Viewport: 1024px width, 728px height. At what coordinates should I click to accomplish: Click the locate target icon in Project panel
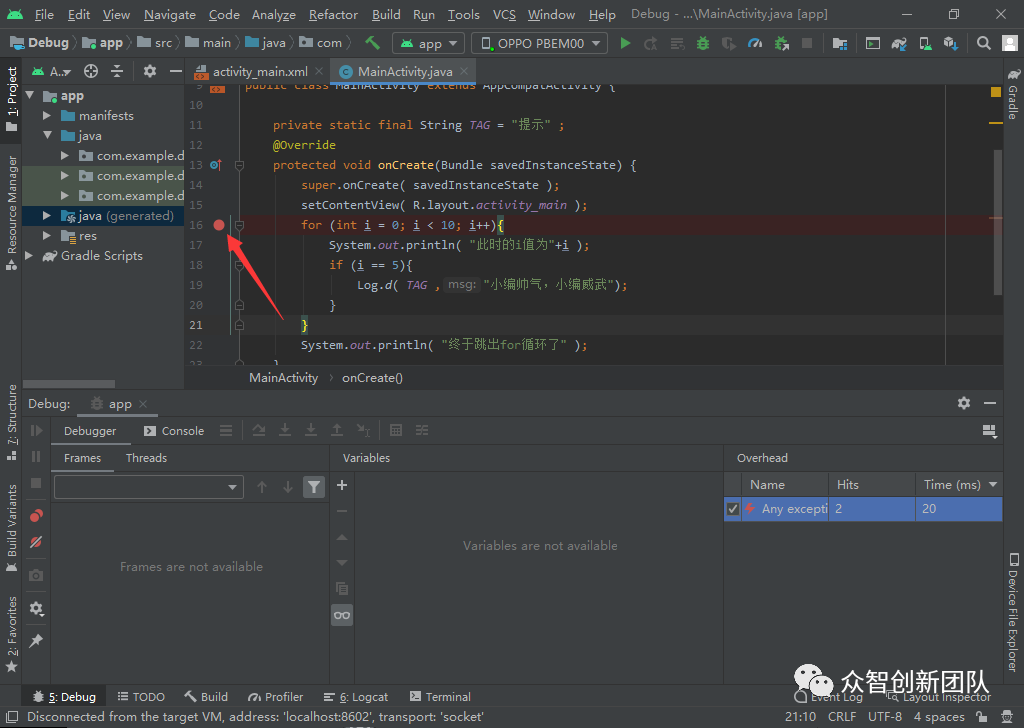point(91,71)
